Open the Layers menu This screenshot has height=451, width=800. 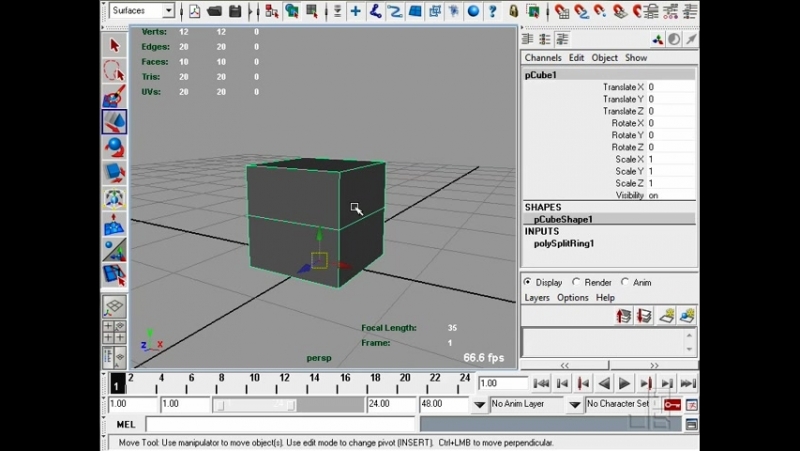coord(537,297)
